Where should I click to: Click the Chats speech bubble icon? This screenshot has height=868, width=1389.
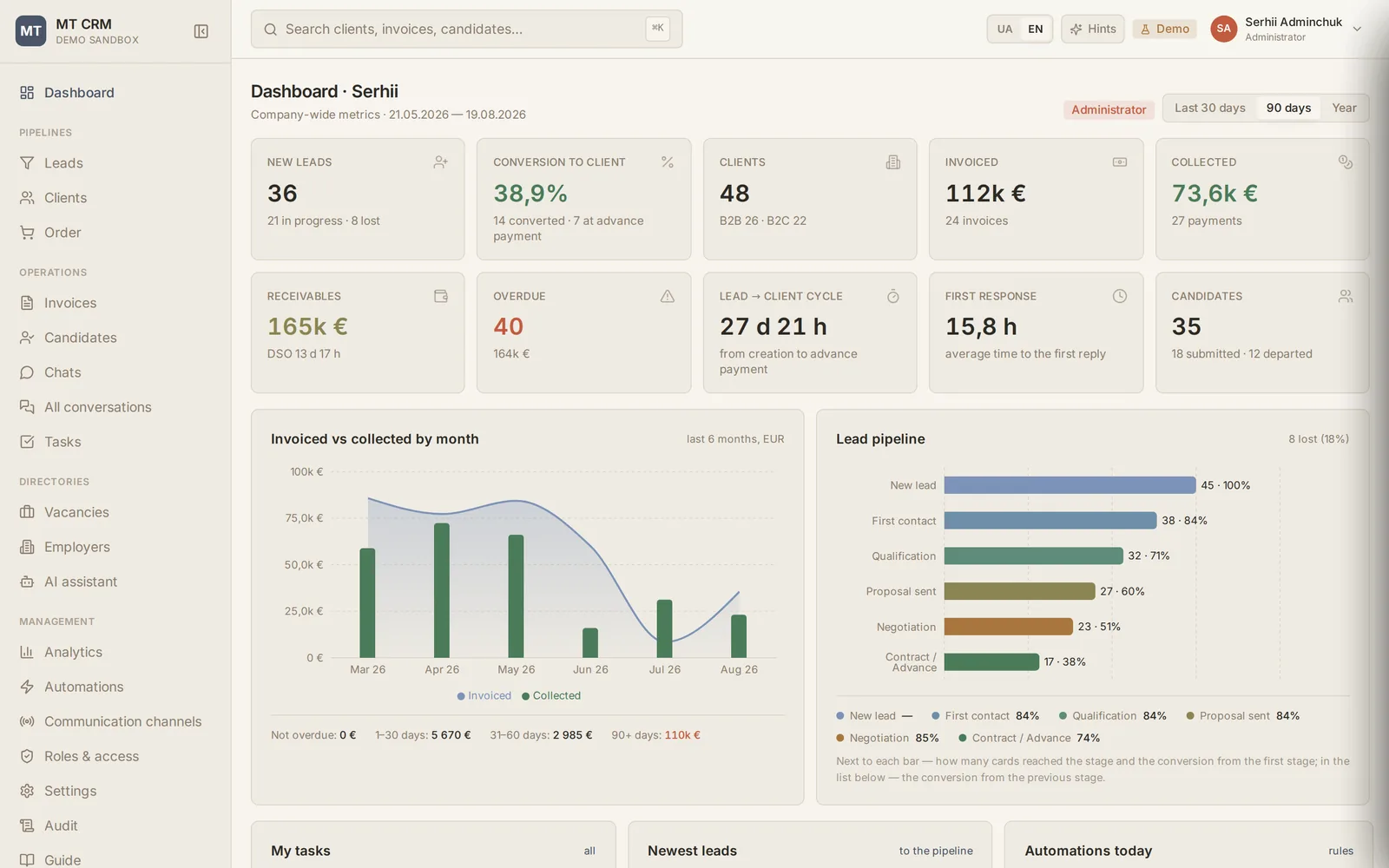tap(27, 372)
